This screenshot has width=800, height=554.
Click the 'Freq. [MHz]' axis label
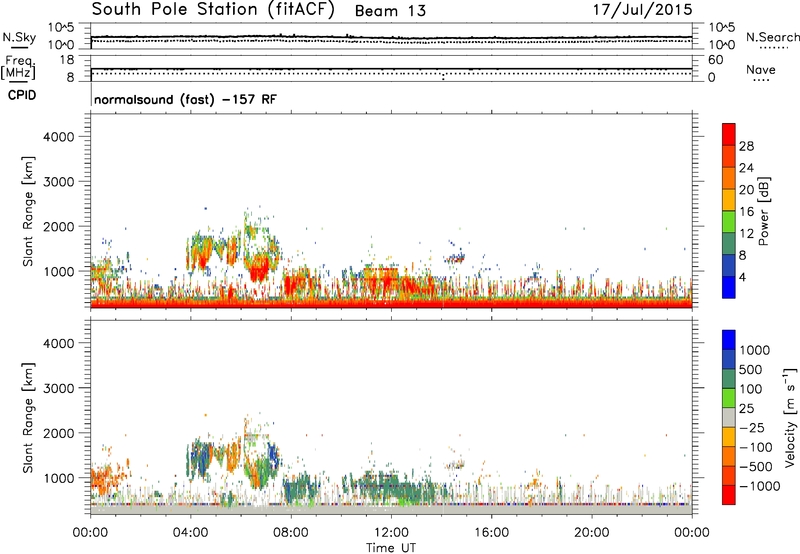pos(18,67)
